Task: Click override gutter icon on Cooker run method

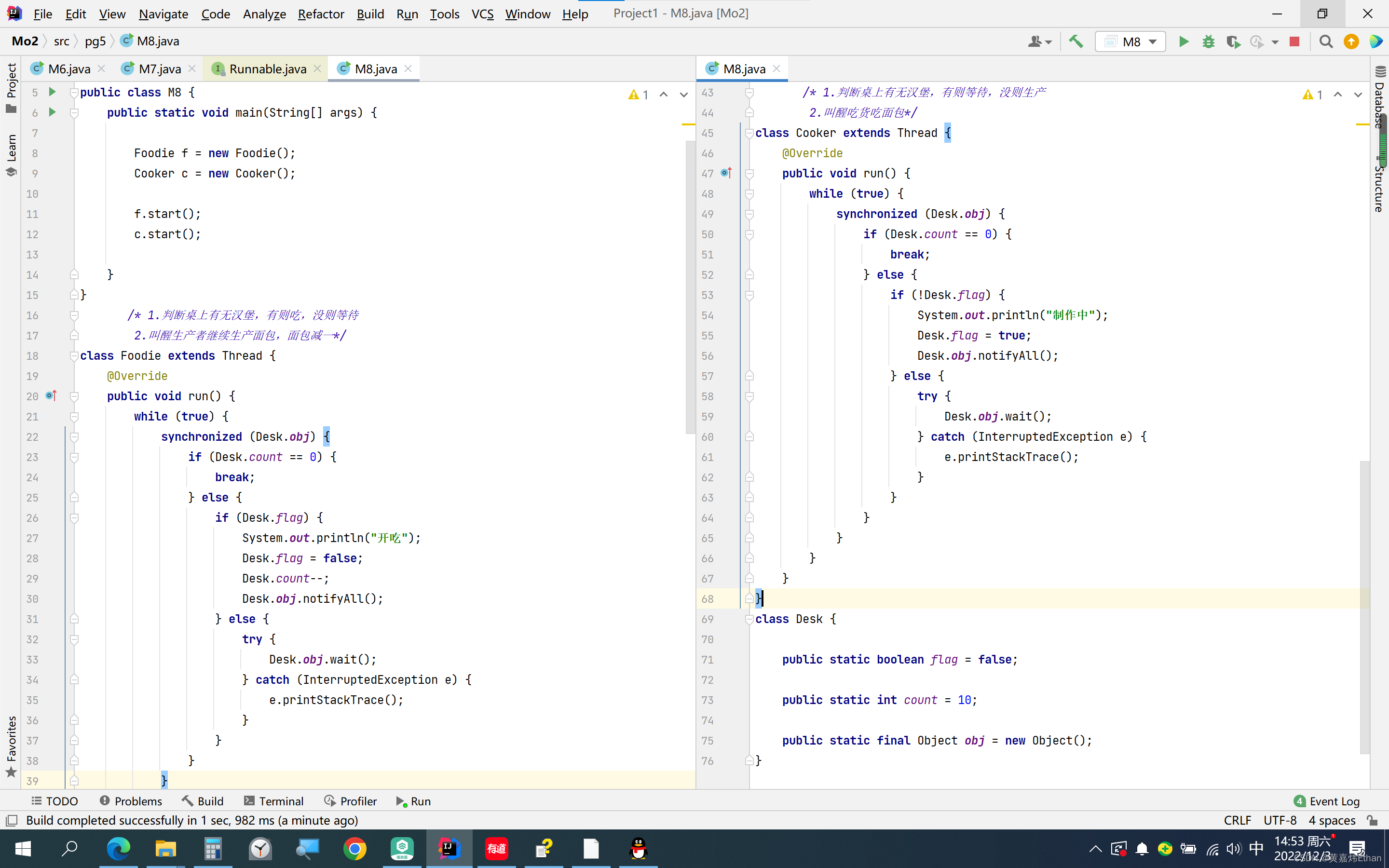Action: (x=727, y=173)
